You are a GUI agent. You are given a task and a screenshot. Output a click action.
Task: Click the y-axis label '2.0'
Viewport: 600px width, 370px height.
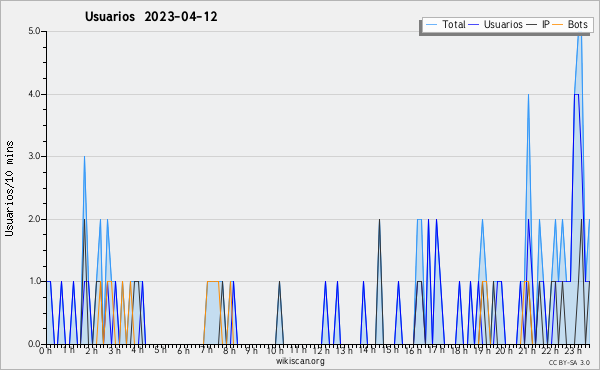[34, 219]
